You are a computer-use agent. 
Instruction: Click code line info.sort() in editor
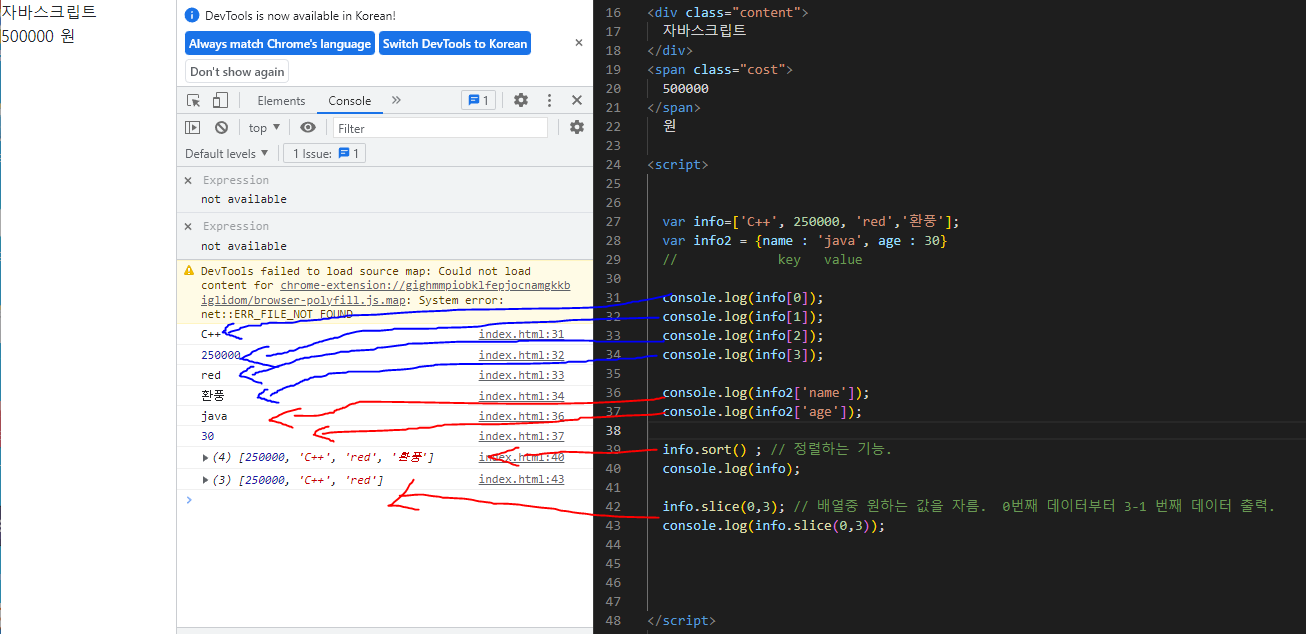[x=777, y=449]
